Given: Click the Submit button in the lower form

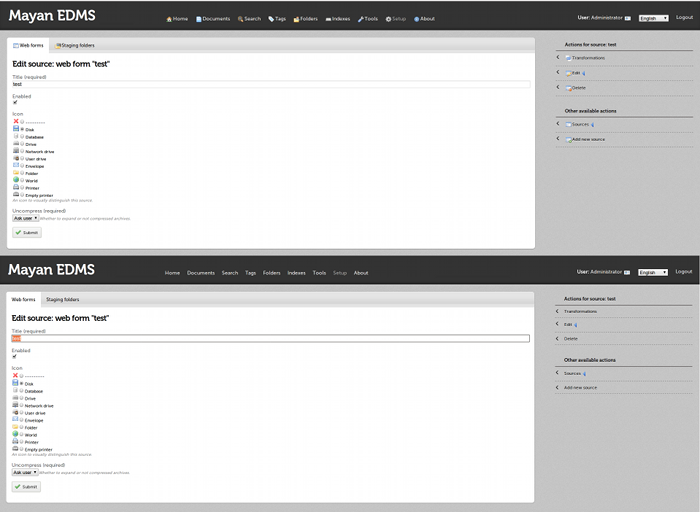Looking at the screenshot, I should [26, 487].
